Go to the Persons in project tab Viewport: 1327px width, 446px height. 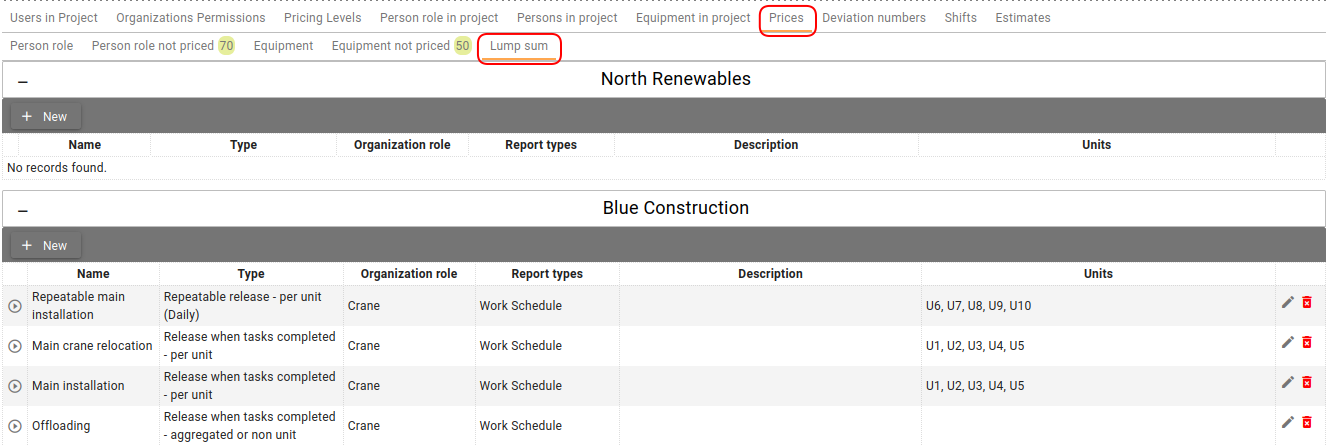(x=567, y=18)
